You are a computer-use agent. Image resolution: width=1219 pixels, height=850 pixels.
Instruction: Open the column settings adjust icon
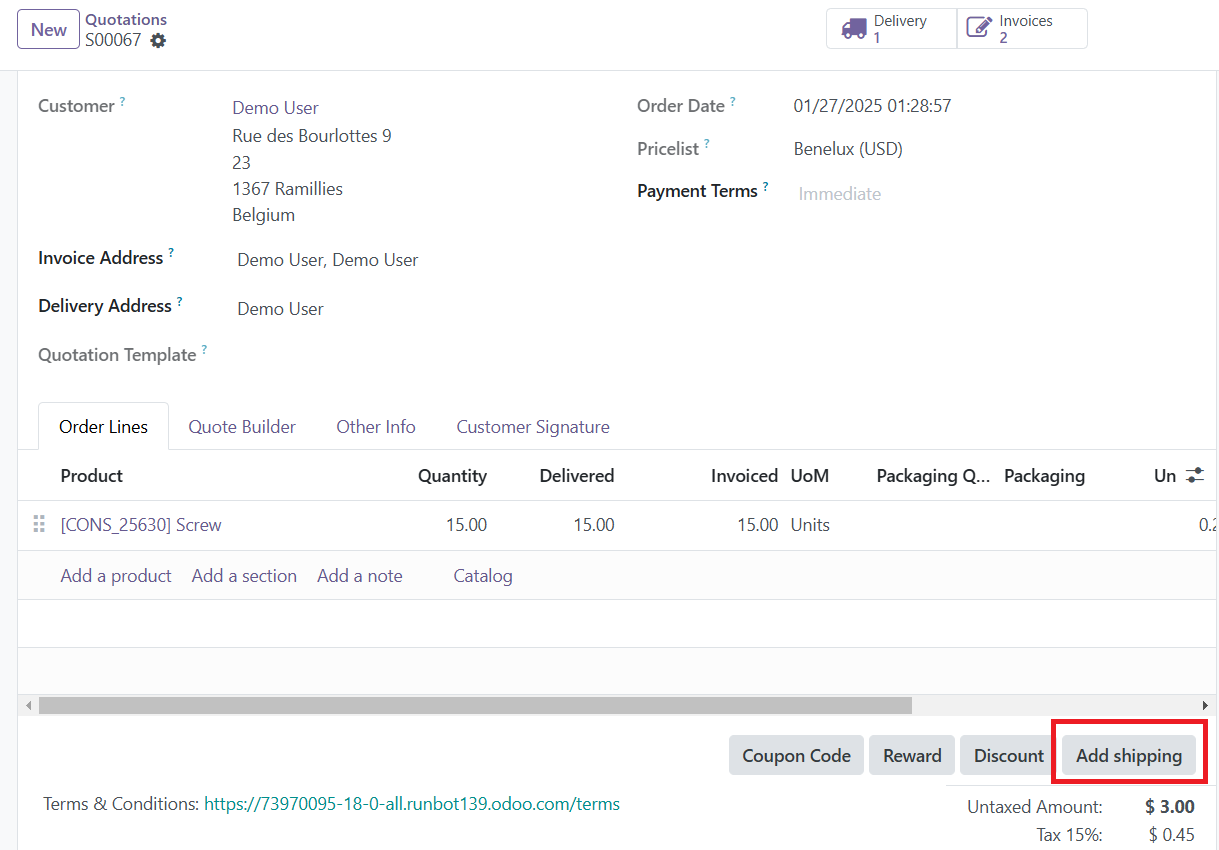click(1195, 476)
